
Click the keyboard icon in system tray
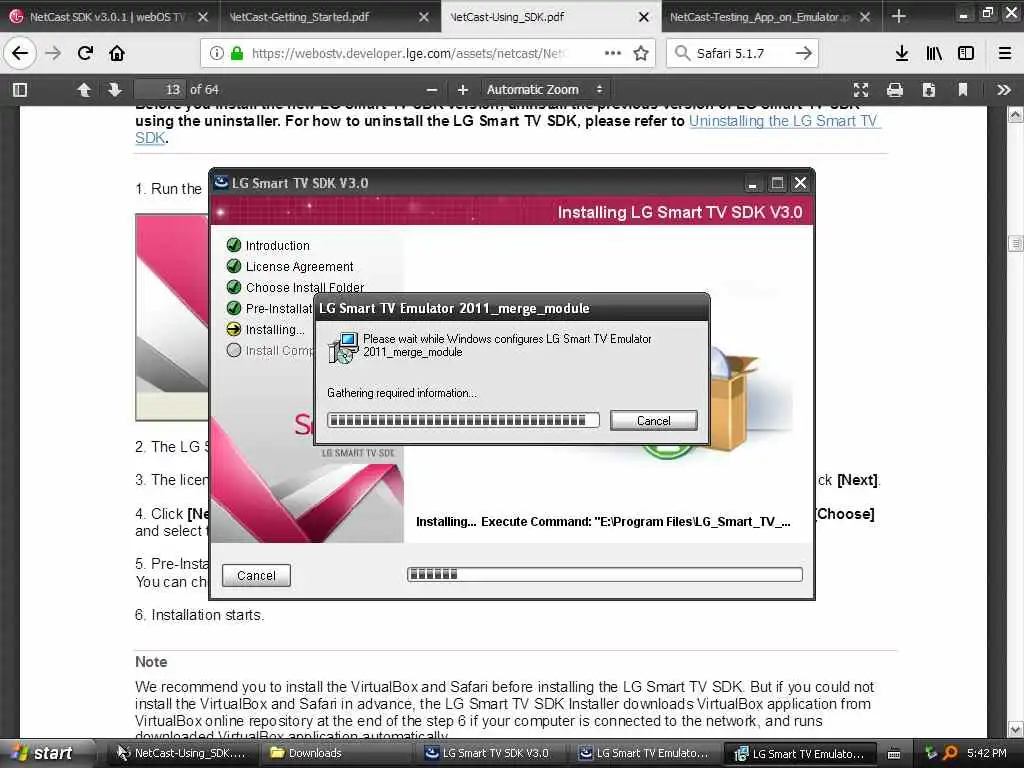(x=894, y=754)
